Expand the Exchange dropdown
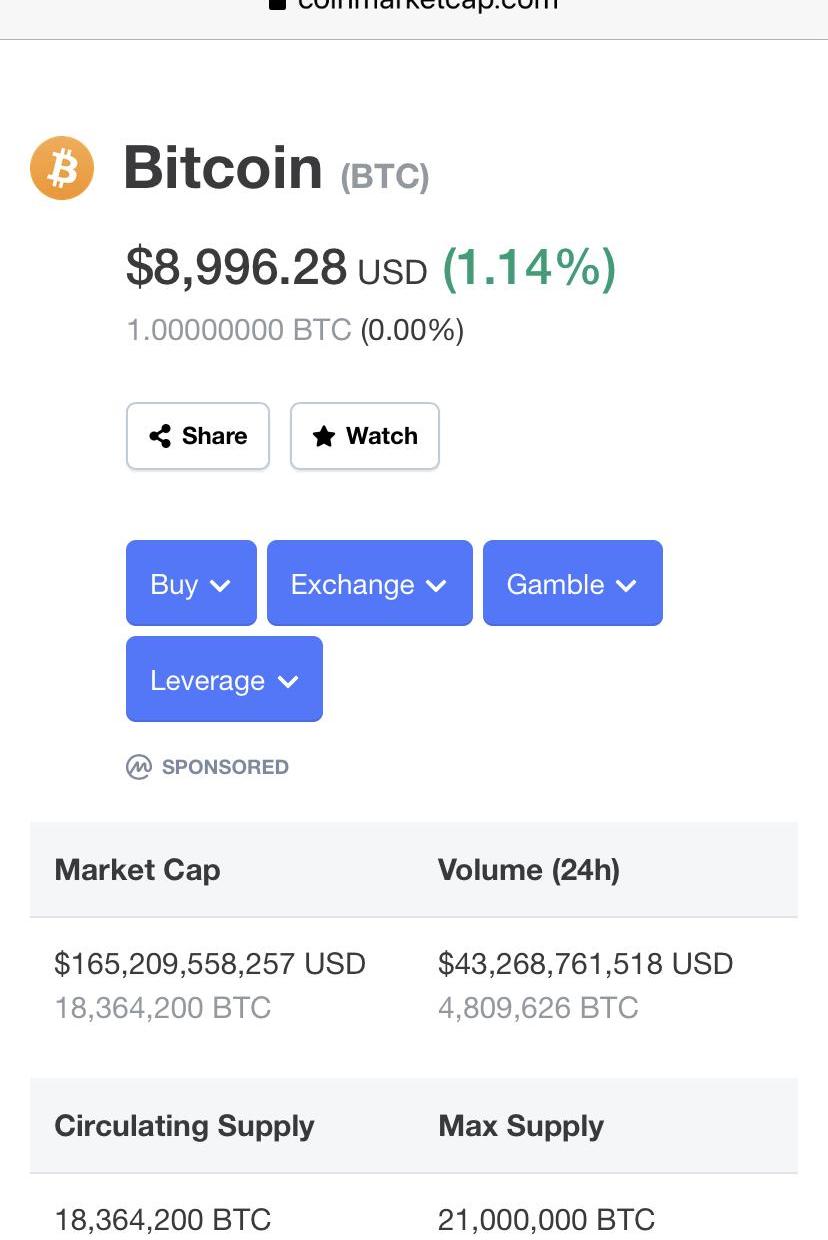The width and height of the screenshot is (828, 1240). coord(369,584)
